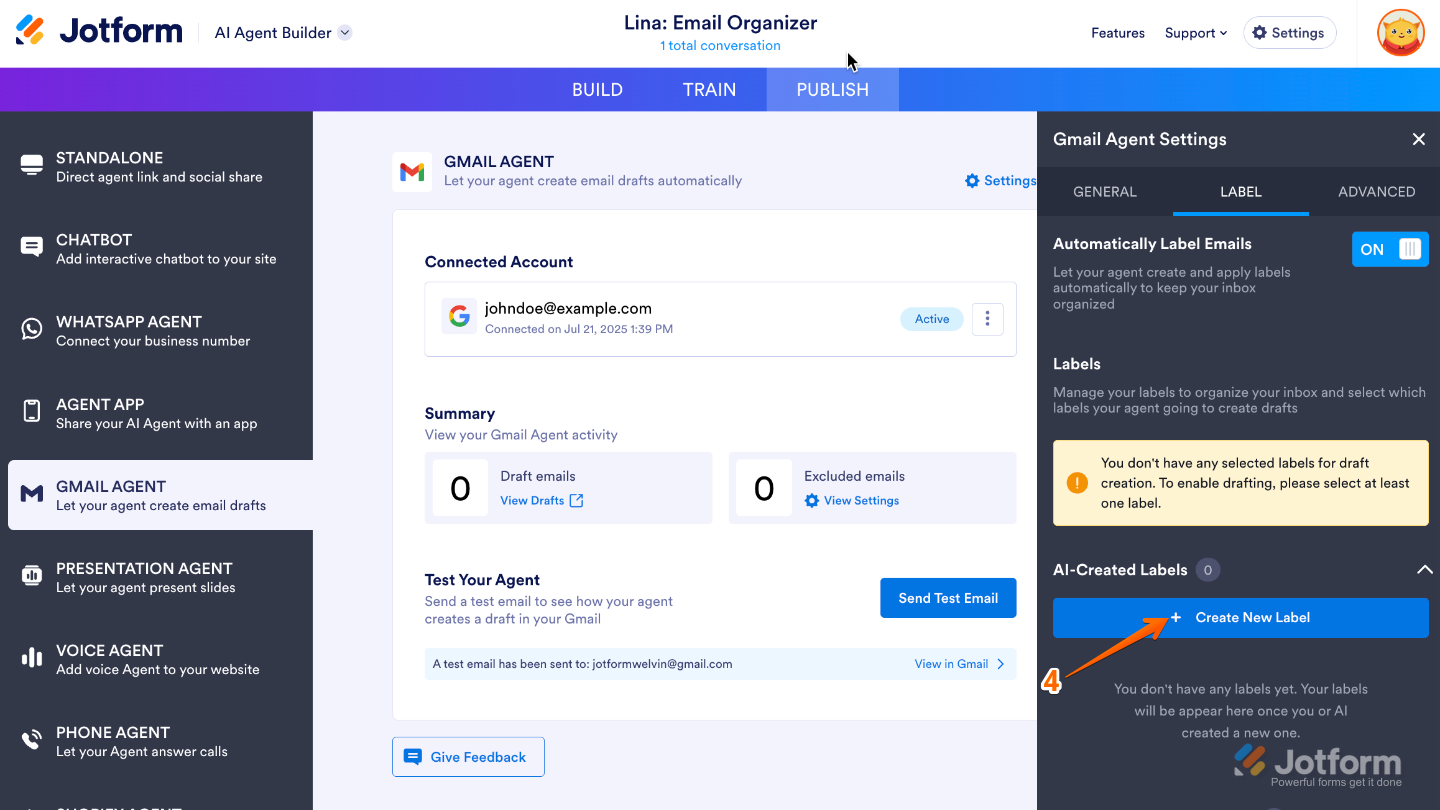Open the ADVANCED settings tab
This screenshot has height=810, width=1440.
click(x=1376, y=192)
